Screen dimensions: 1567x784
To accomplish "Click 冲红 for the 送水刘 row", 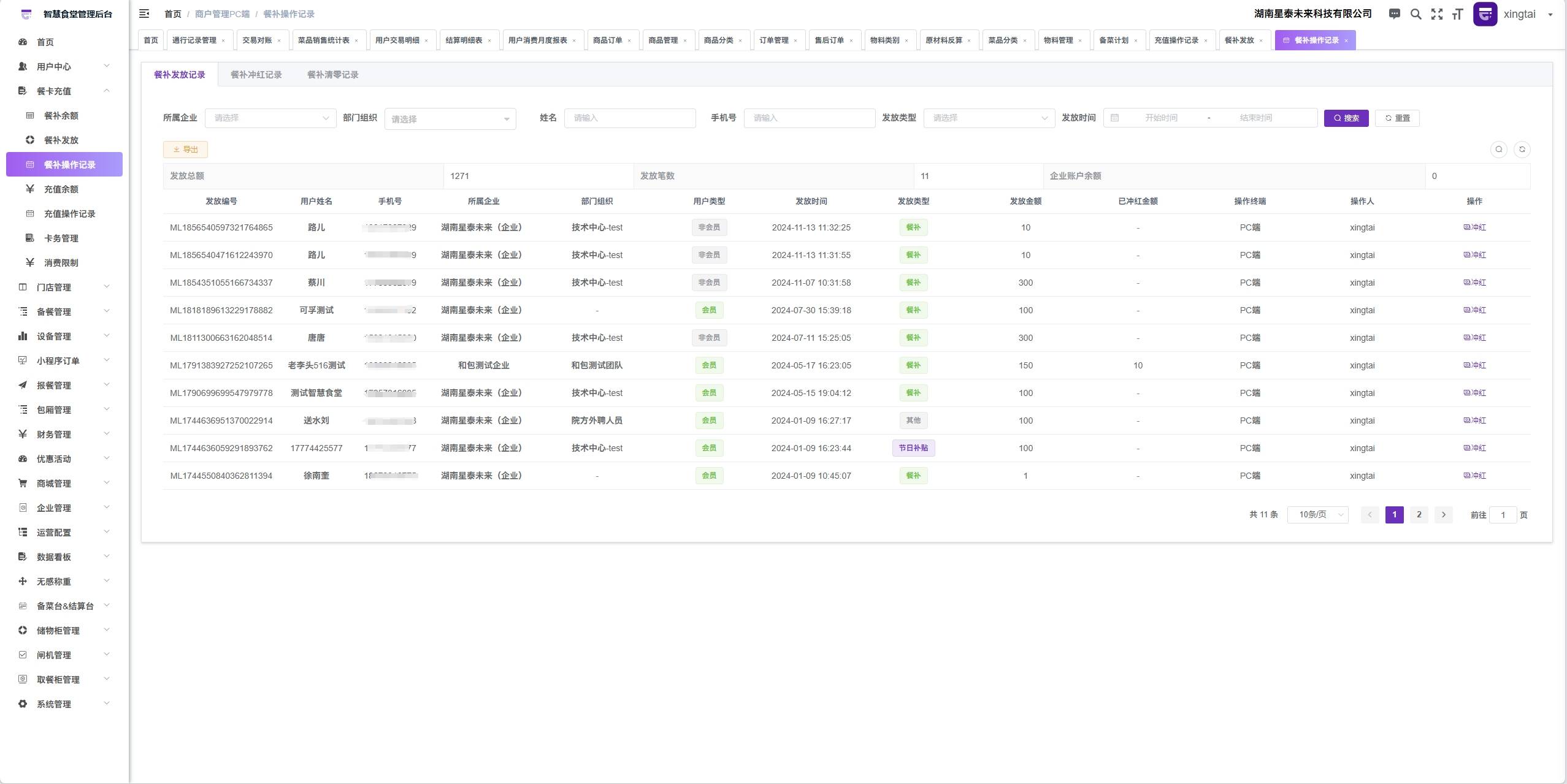I will [1474, 421].
